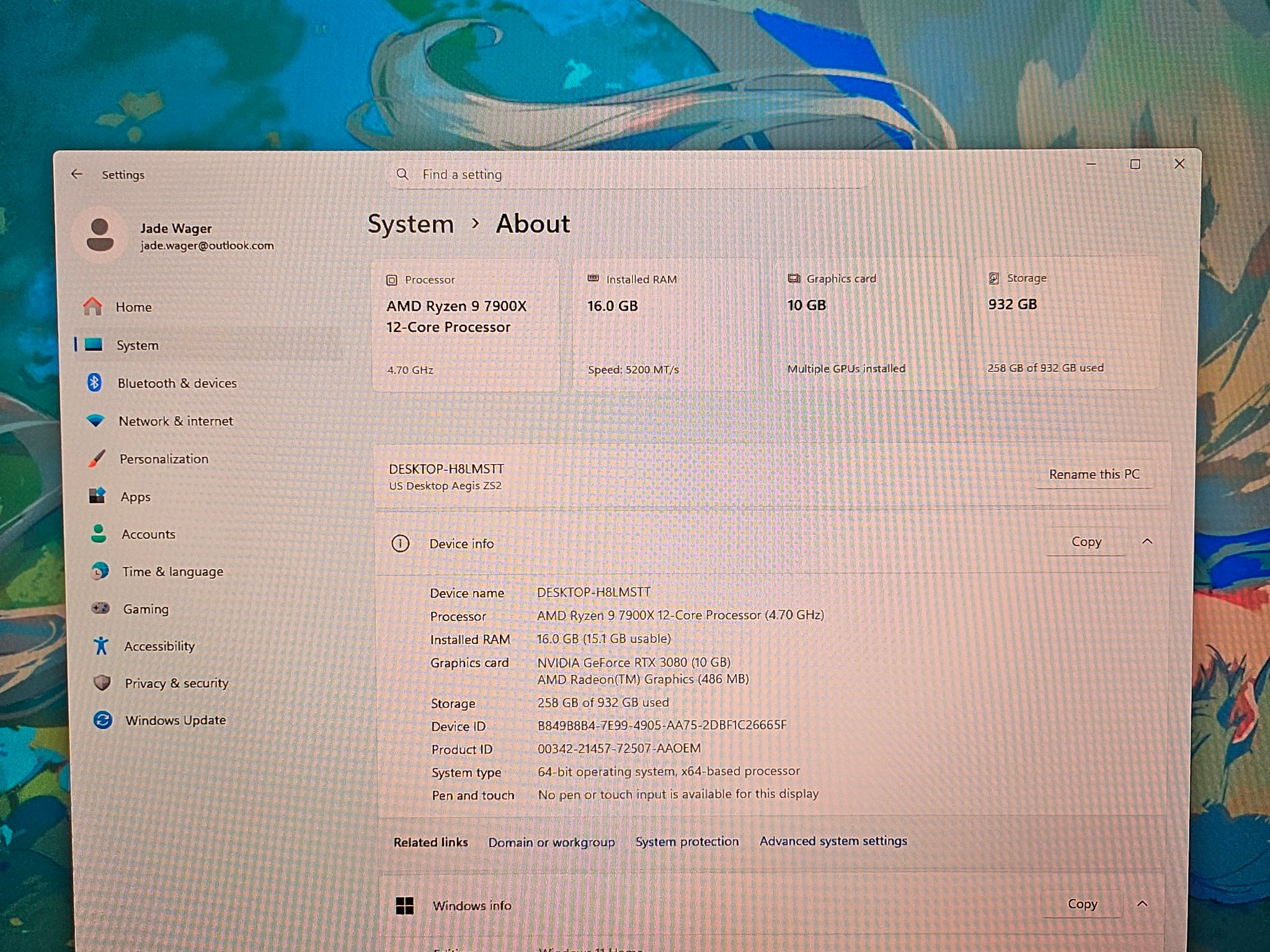
Task: Click the Find a setting search box
Action: pyautogui.click(x=631, y=174)
